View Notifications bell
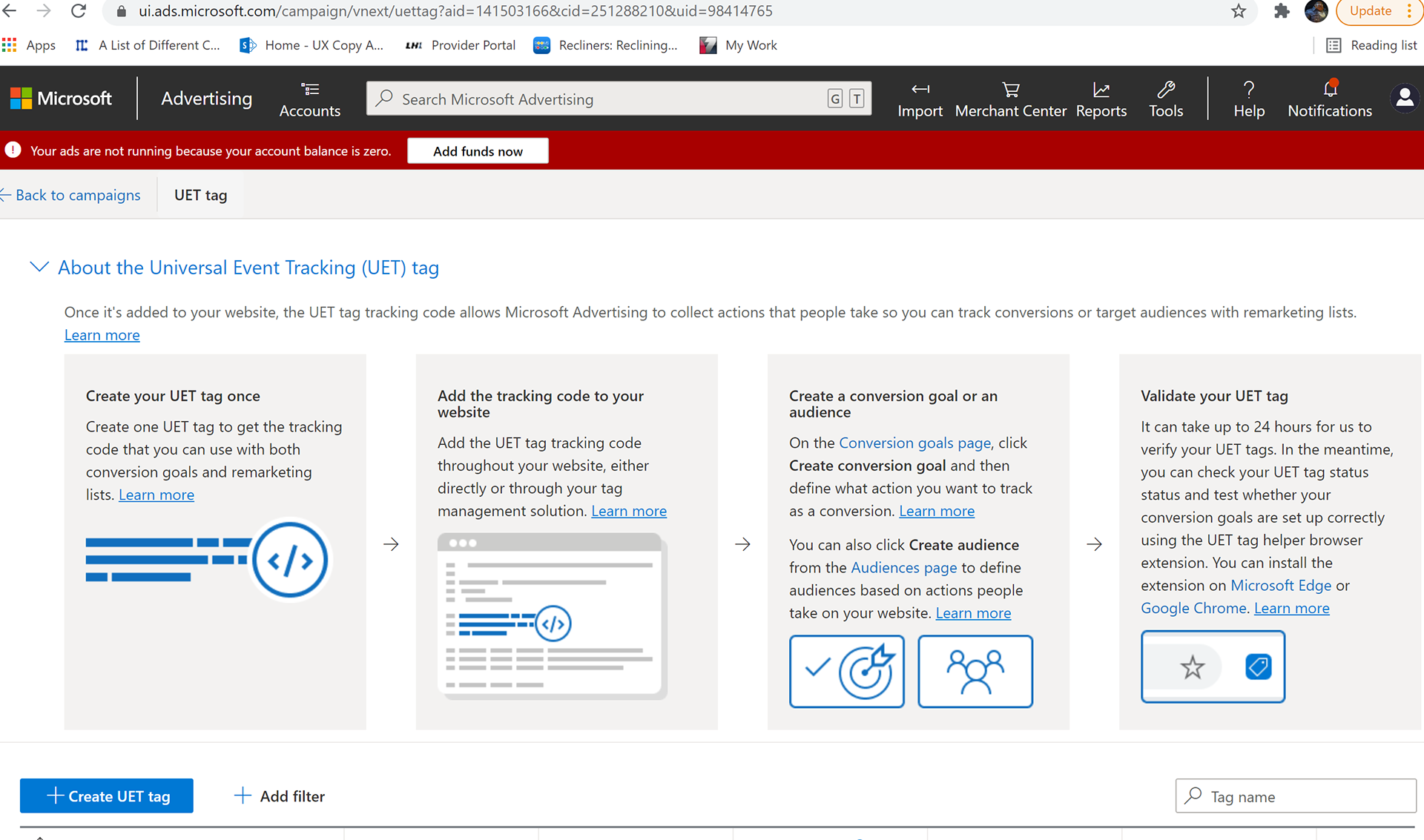The width and height of the screenshot is (1424, 840). tap(1330, 90)
